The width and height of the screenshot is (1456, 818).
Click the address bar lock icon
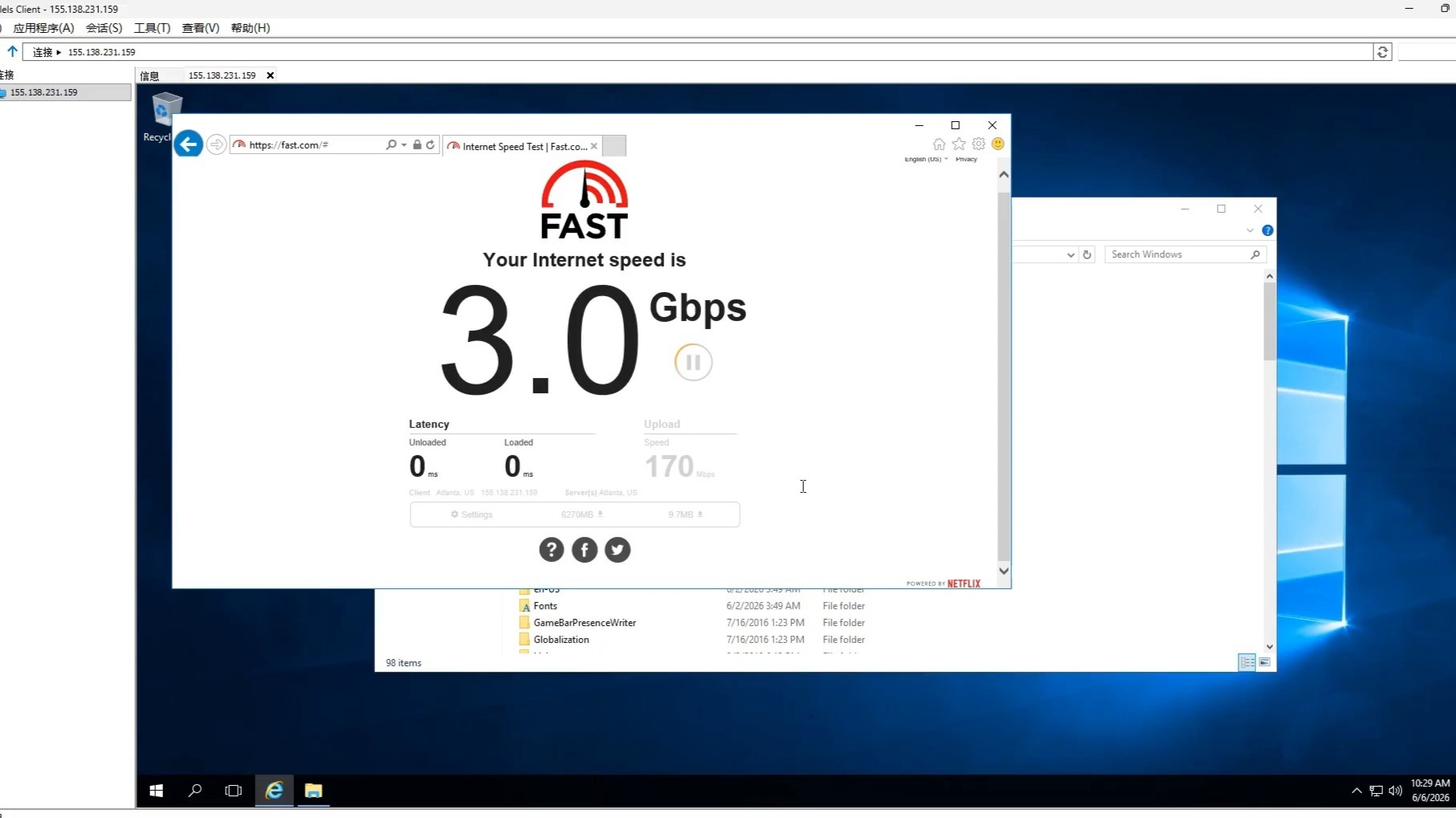point(417,144)
